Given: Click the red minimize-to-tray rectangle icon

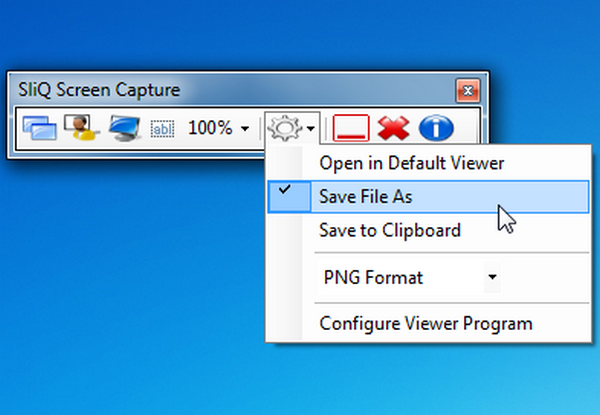Looking at the screenshot, I should (x=351, y=128).
